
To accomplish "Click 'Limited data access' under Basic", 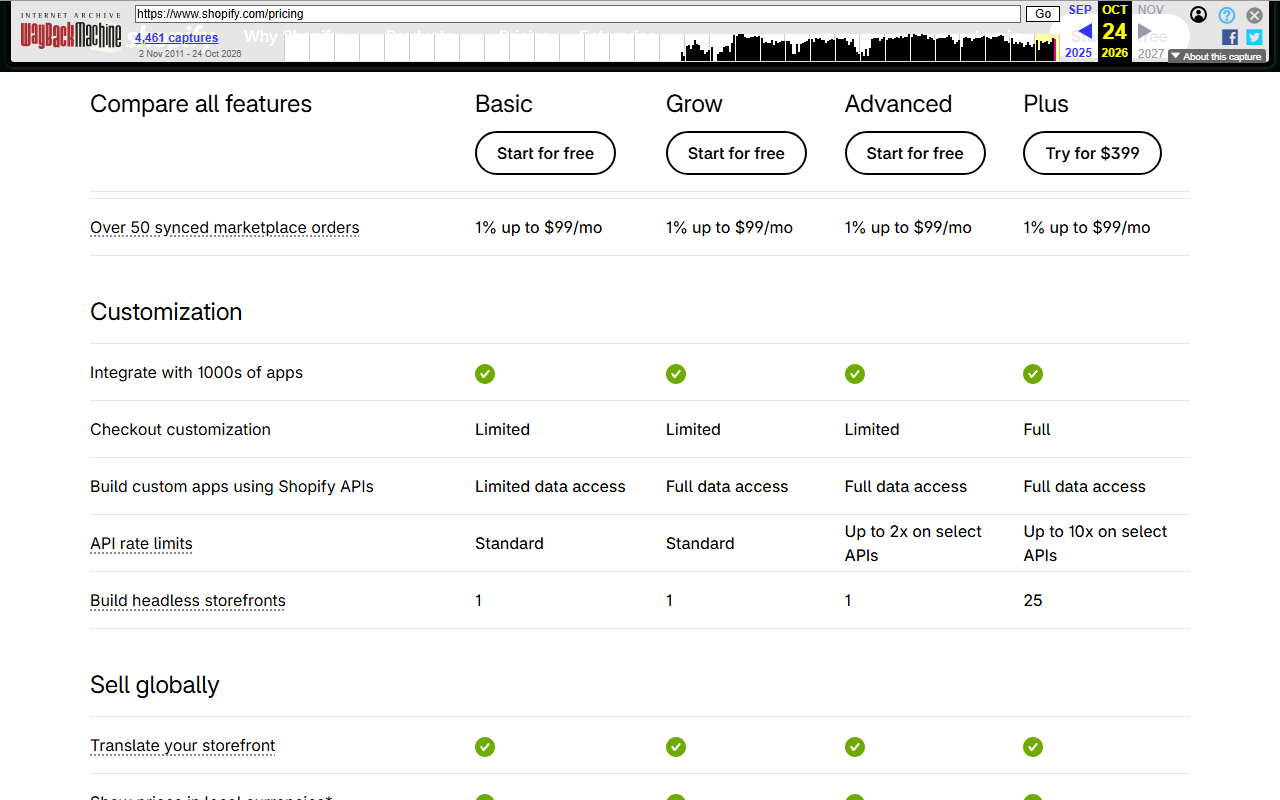I will (550, 486).
